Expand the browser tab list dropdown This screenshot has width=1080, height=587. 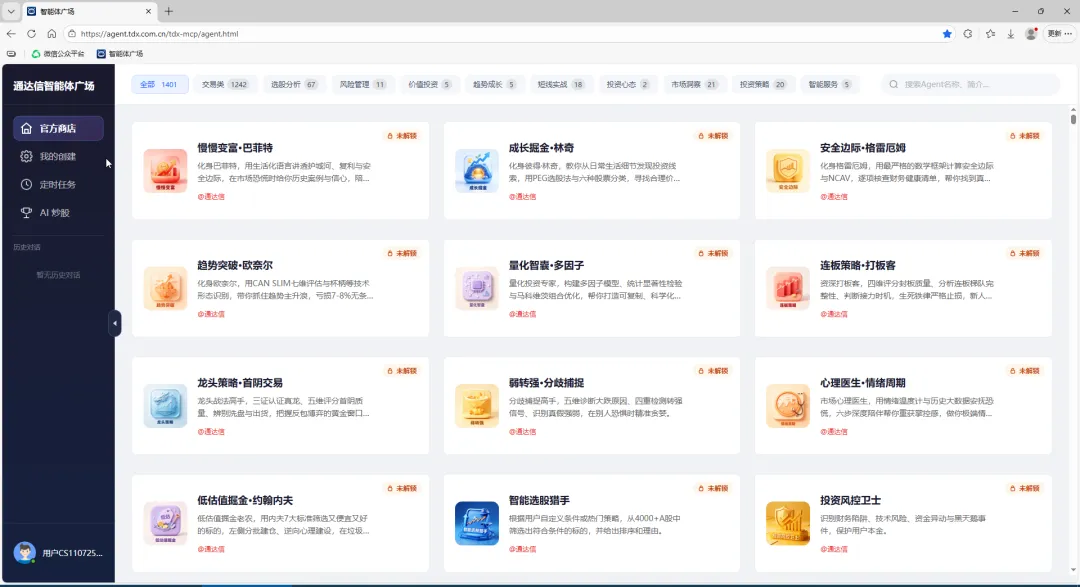11,11
